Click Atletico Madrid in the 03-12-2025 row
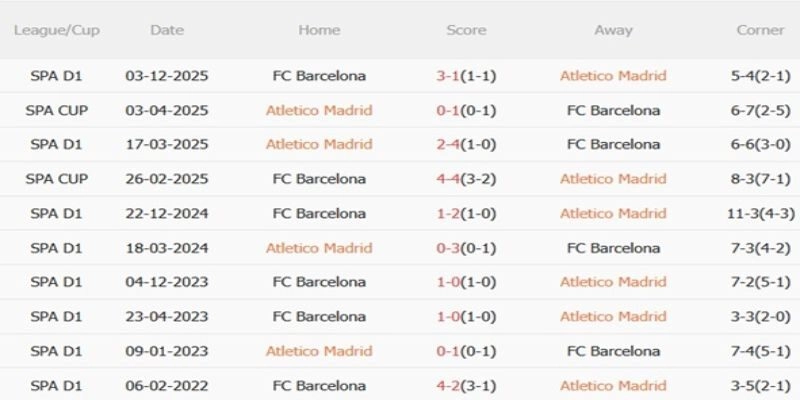 pos(613,76)
